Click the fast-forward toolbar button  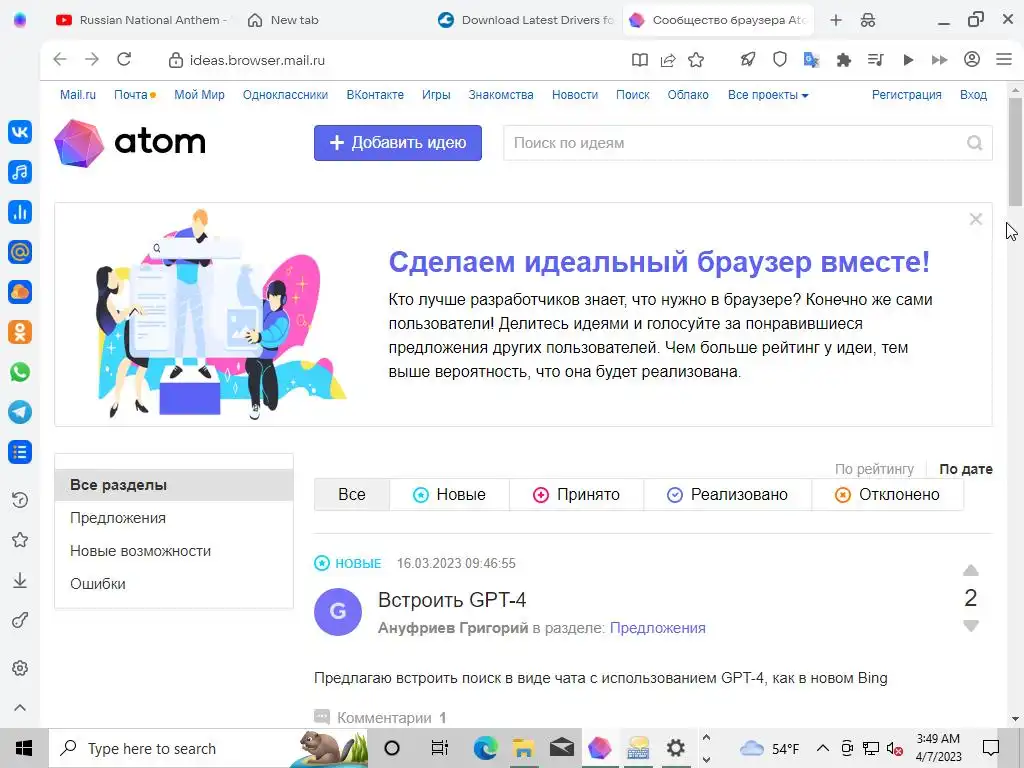940,60
